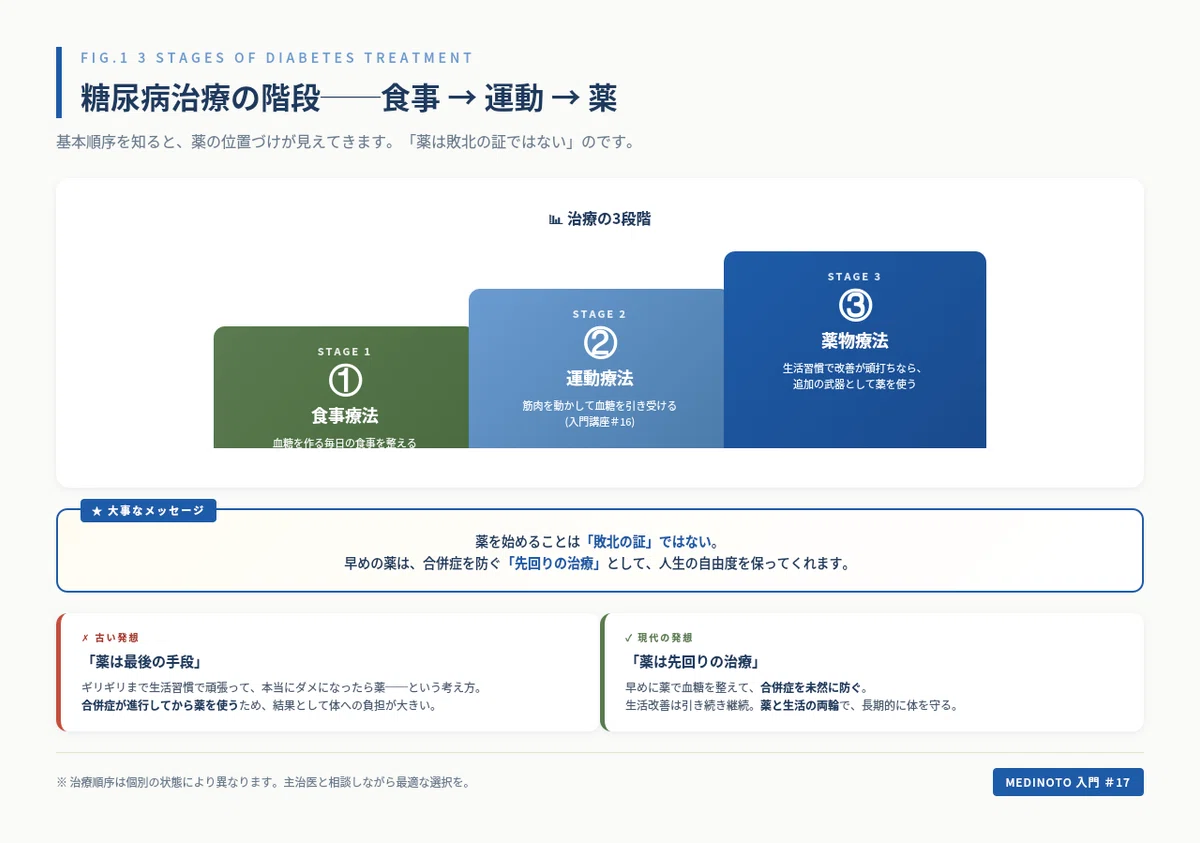Click the 食事療法 heading text
1200x843 pixels.
point(345,416)
